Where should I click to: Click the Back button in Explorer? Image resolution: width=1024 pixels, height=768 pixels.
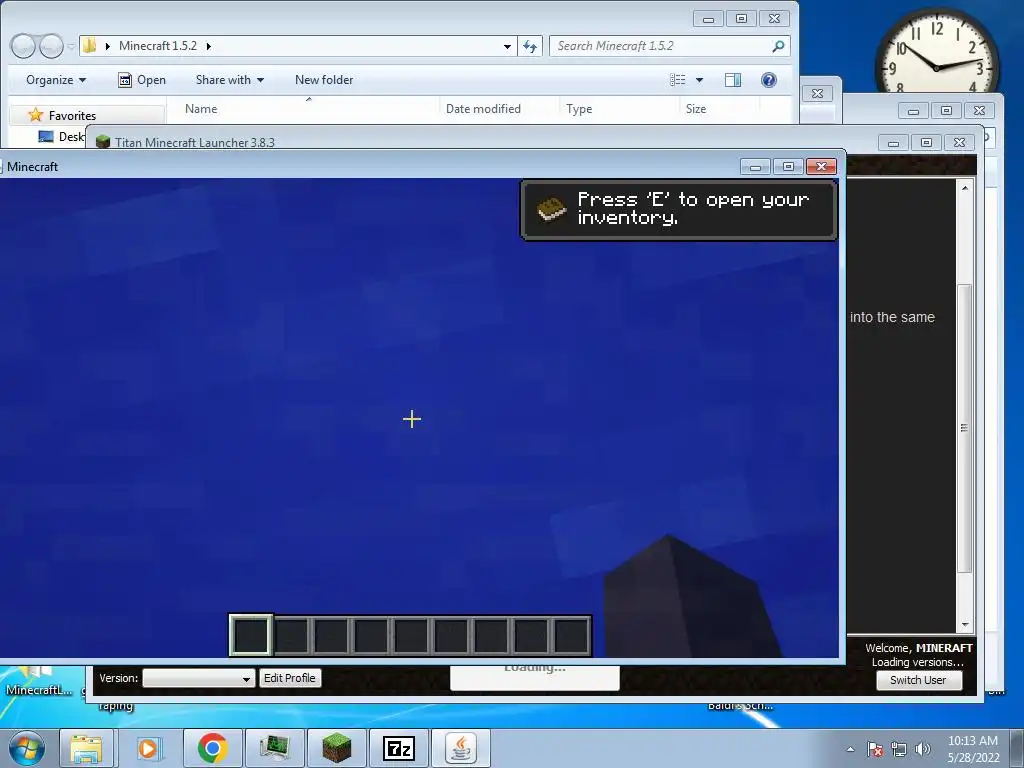tap(24, 46)
